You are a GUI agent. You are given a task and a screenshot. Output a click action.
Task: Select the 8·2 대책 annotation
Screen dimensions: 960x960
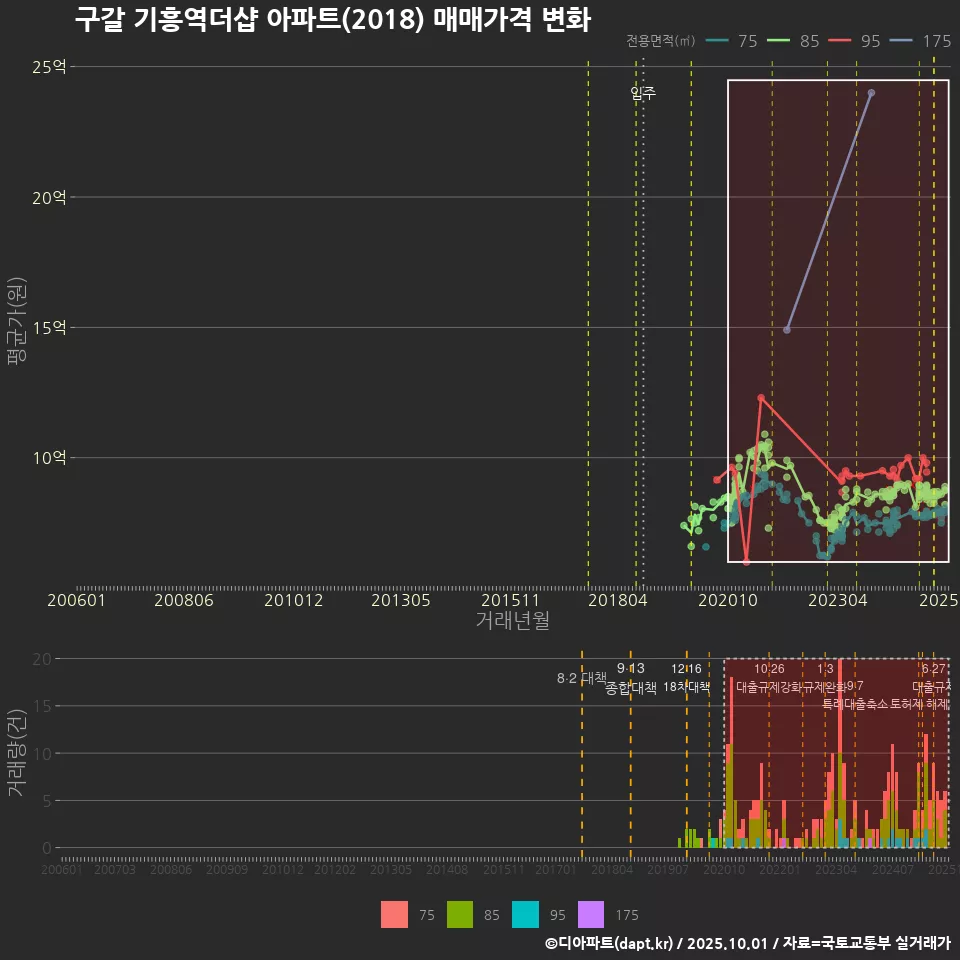tap(581, 678)
